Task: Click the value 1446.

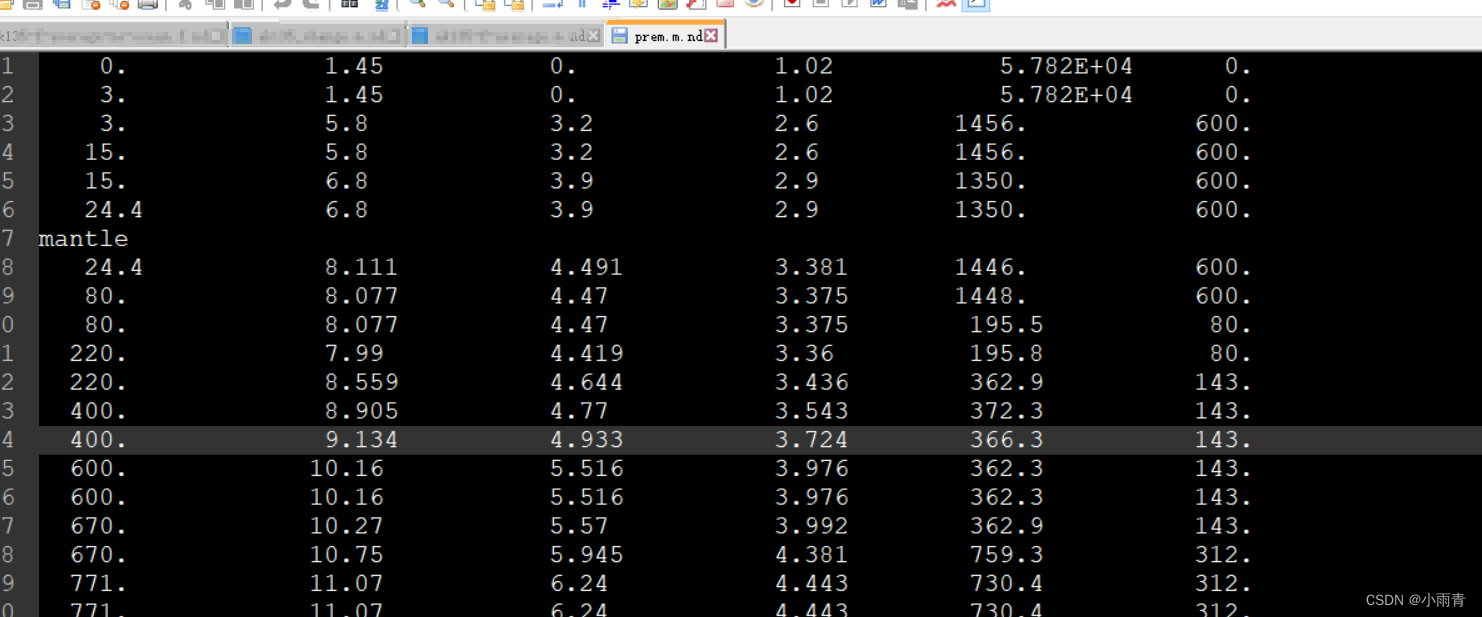Action: pos(991,268)
